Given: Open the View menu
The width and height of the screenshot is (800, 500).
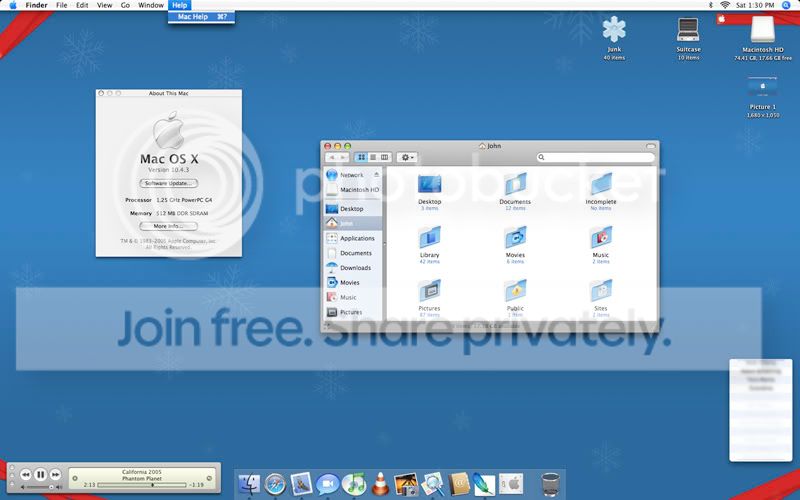Looking at the screenshot, I should click(105, 5).
